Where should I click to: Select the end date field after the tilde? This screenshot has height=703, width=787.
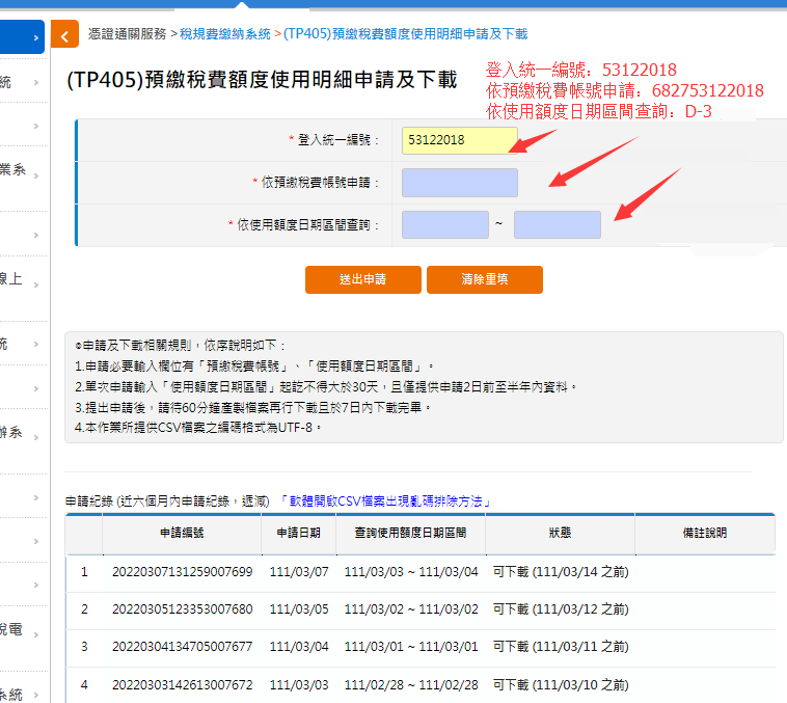[557, 225]
